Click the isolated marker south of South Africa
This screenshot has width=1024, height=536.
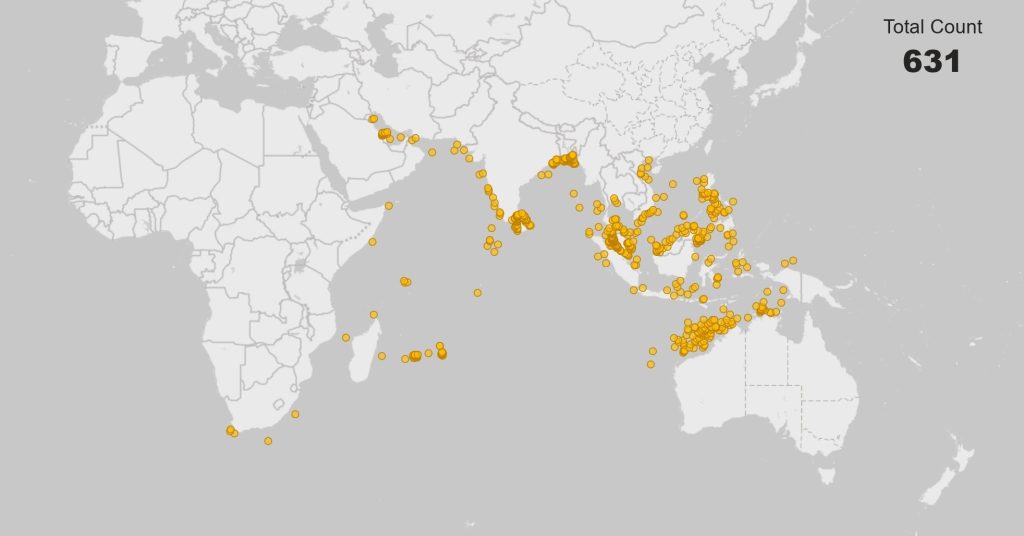point(268,441)
